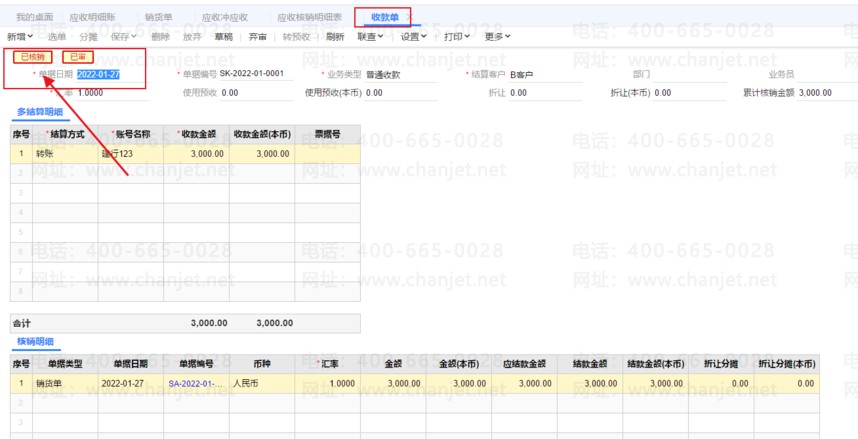
Task: Open the 应收明细账 tab
Action: [x=92, y=18]
